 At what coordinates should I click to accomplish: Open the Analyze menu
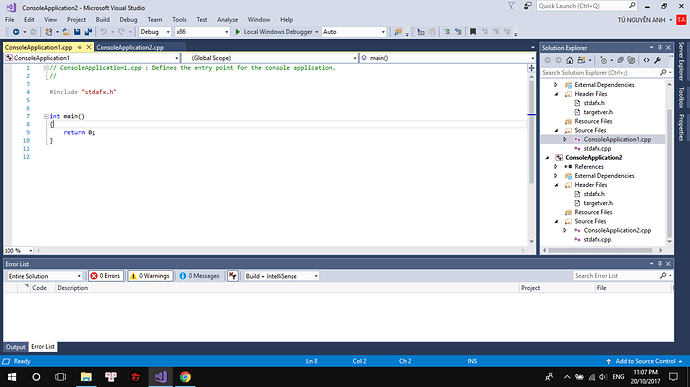(x=227, y=20)
